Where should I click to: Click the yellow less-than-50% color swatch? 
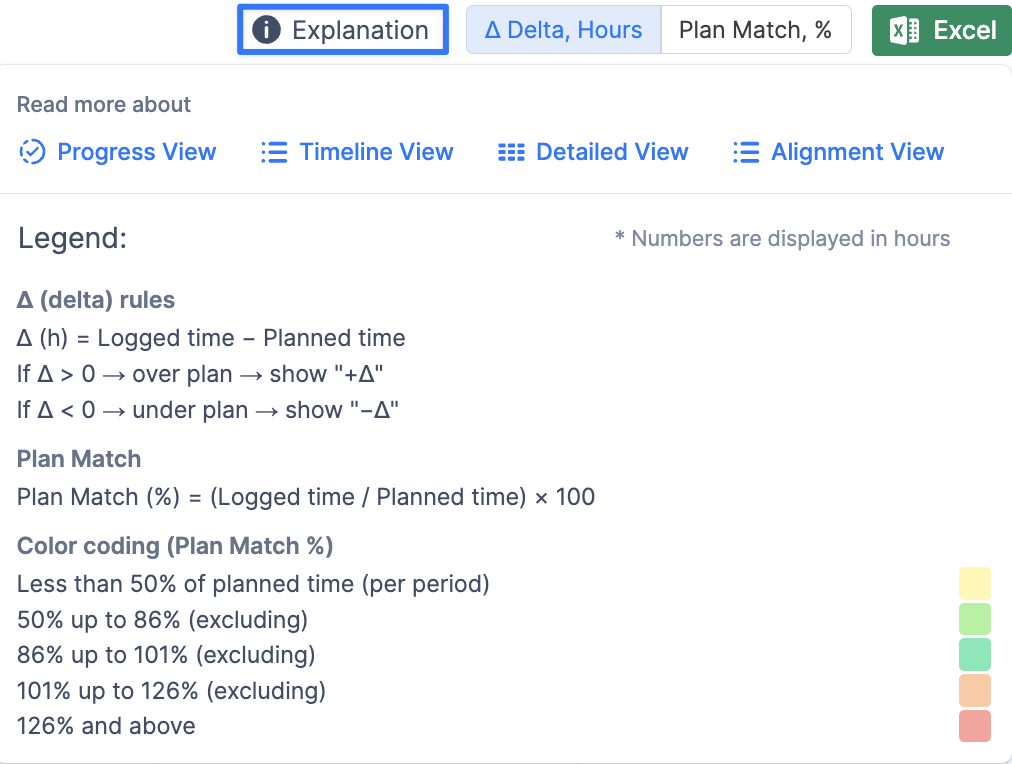[x=975, y=583]
